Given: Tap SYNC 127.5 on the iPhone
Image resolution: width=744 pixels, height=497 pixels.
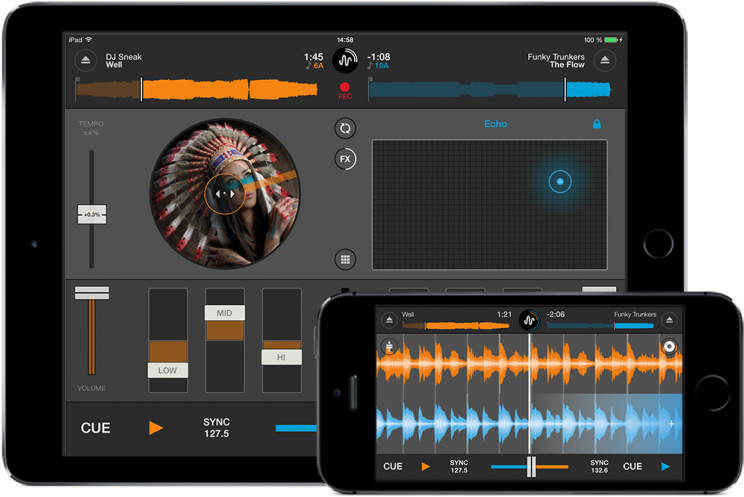Looking at the screenshot, I should click(x=459, y=467).
